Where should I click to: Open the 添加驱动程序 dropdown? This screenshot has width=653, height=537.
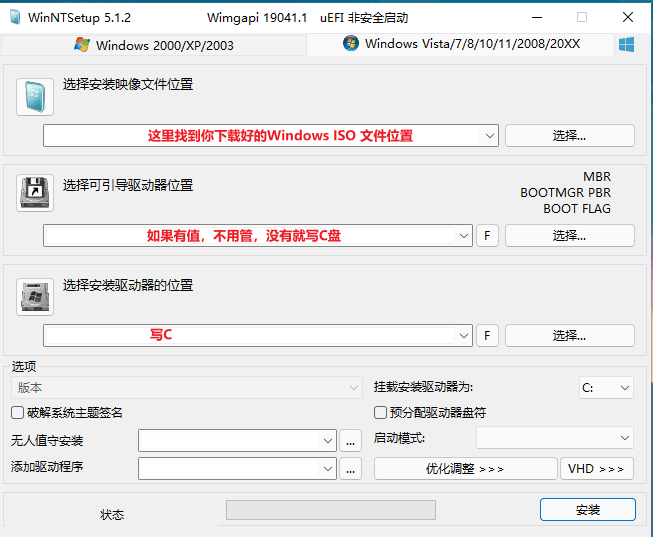pos(237,469)
